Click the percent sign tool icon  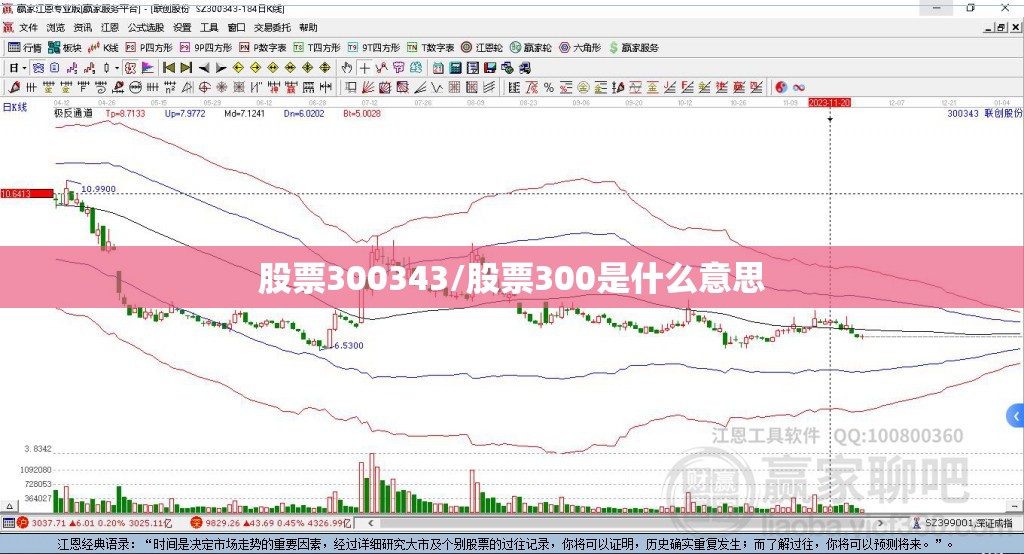click(549, 88)
